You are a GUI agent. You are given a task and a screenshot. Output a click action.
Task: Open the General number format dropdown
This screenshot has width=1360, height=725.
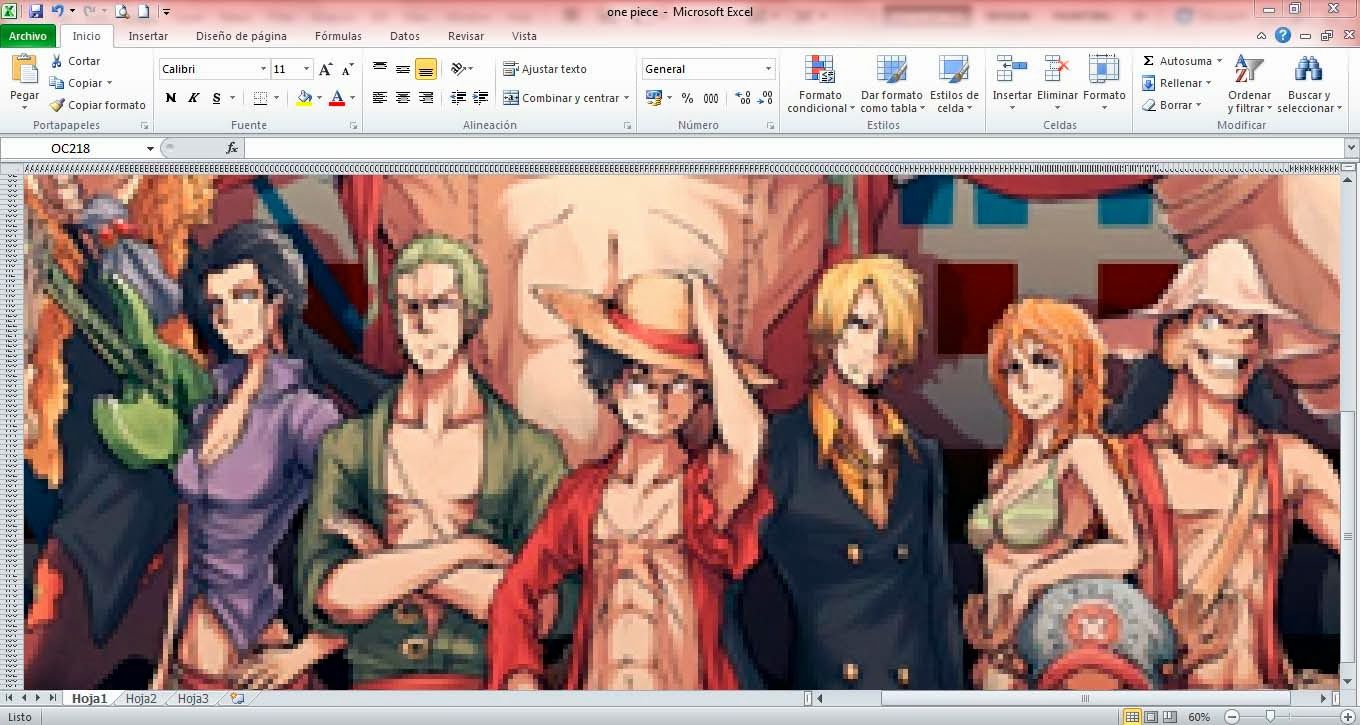[x=768, y=69]
